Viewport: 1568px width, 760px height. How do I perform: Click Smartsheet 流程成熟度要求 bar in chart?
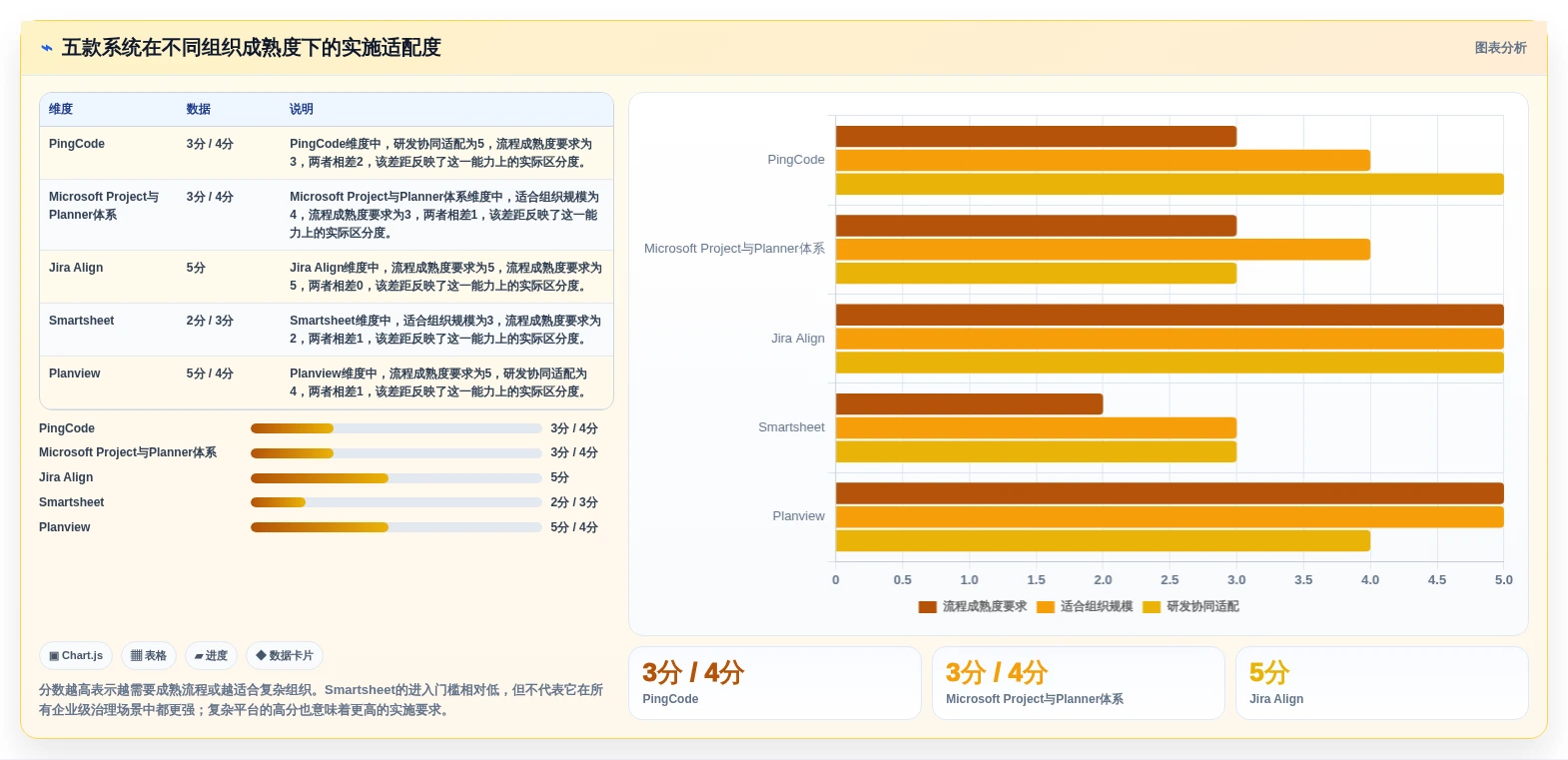click(x=969, y=404)
